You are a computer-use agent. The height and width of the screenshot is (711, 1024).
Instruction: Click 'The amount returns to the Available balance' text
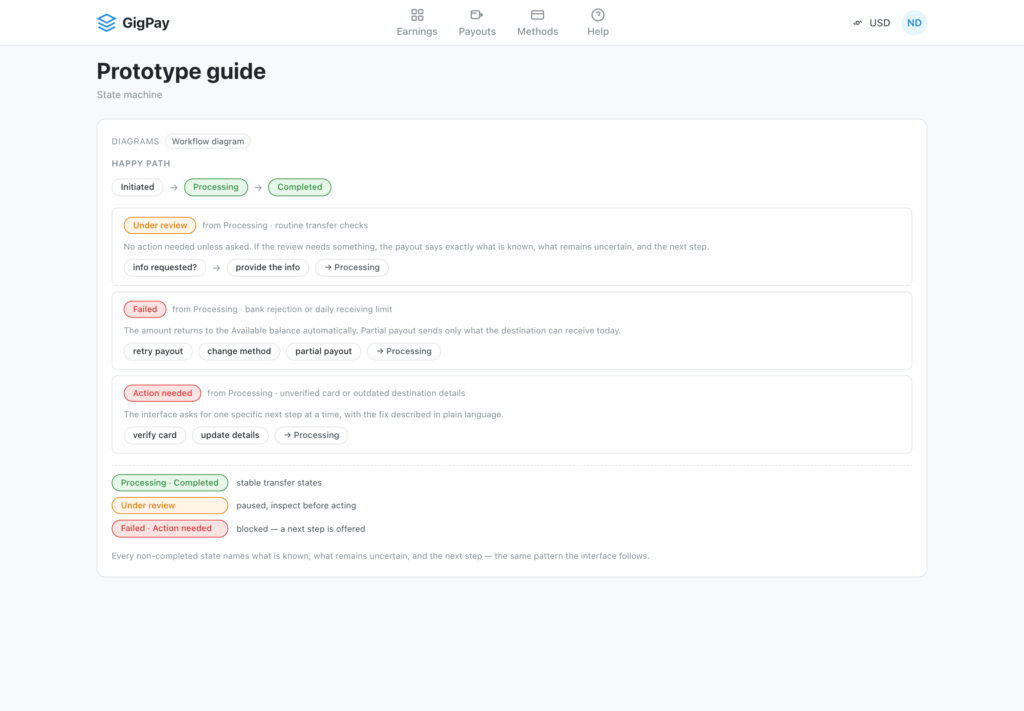tap(372, 330)
